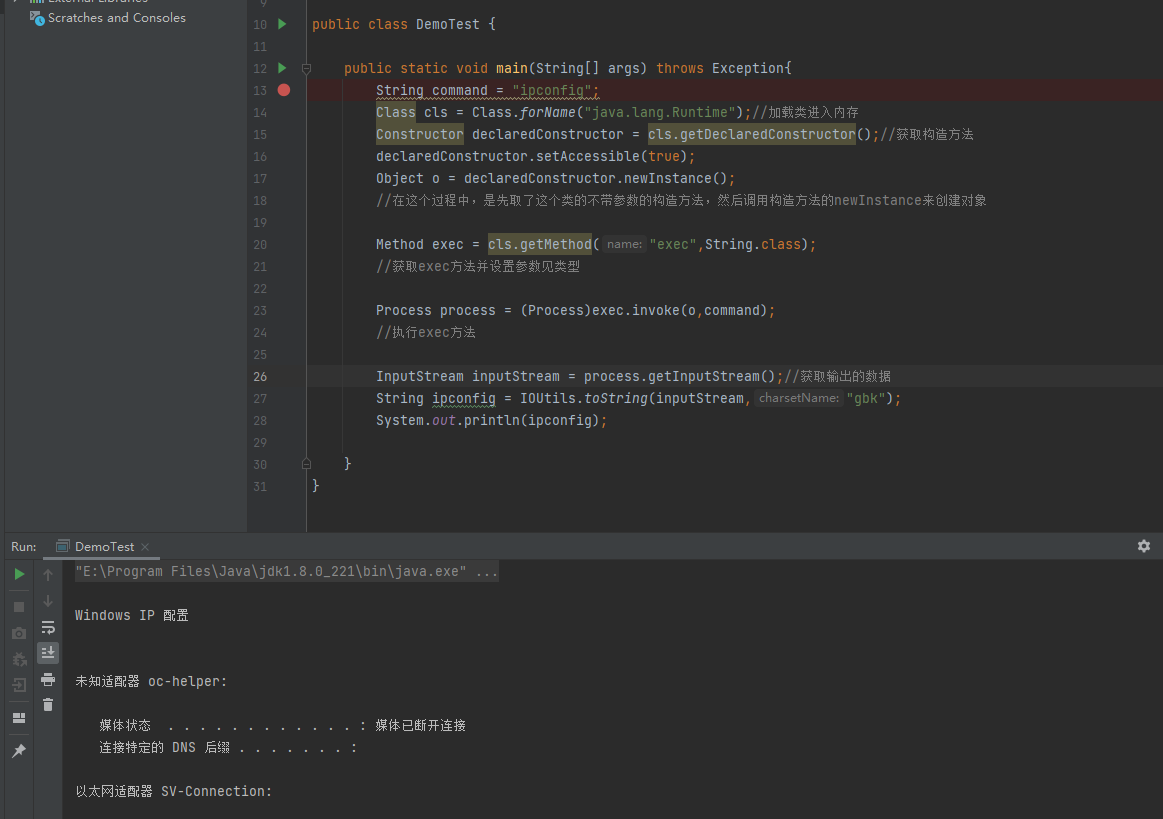Collapse the main method fold at line 12

306,68
